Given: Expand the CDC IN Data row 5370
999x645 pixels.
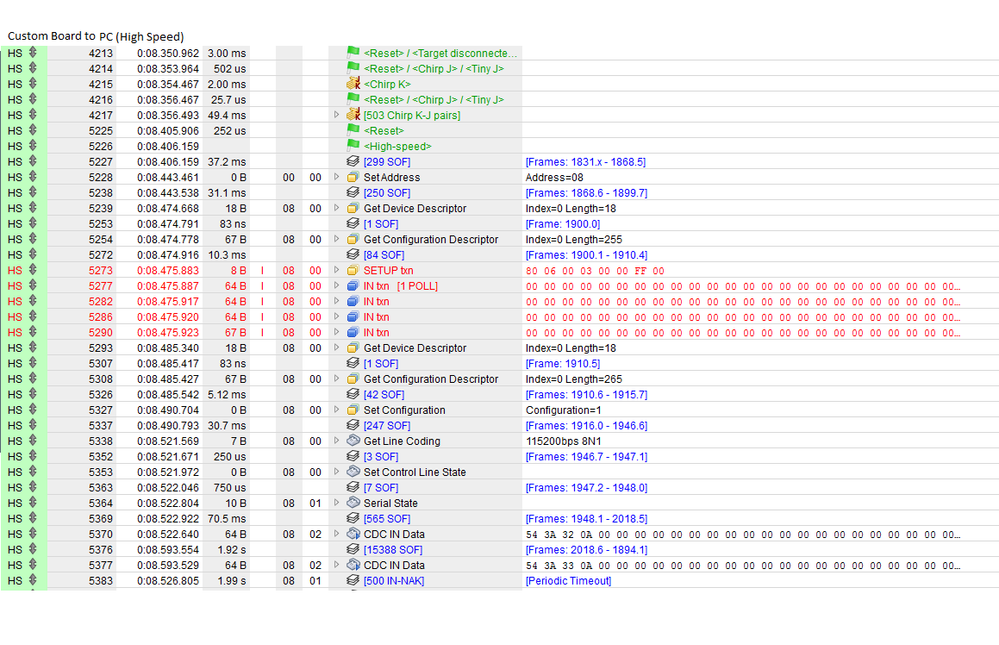Looking at the screenshot, I should tap(336, 533).
